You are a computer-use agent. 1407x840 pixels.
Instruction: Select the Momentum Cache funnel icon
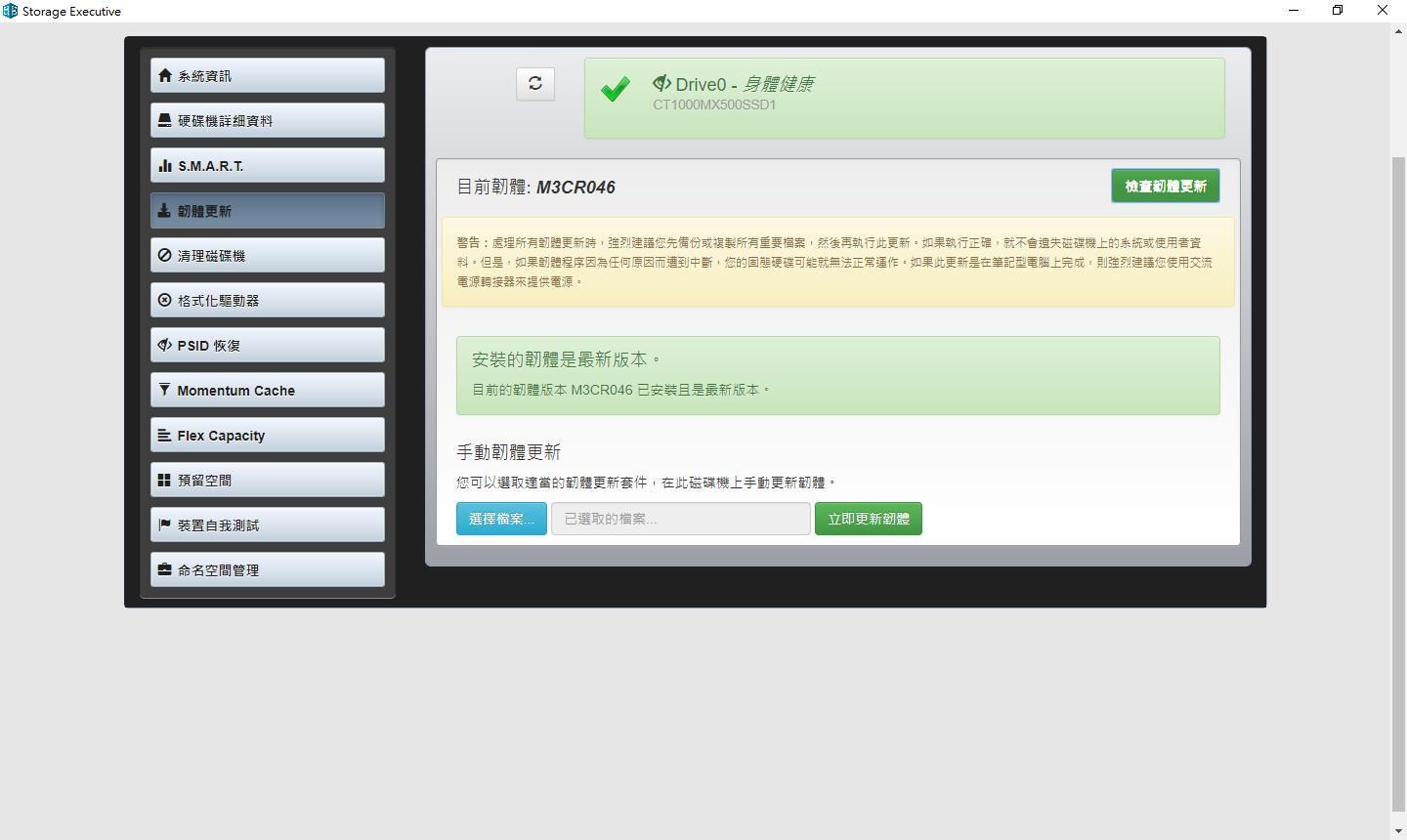pyautogui.click(x=164, y=390)
